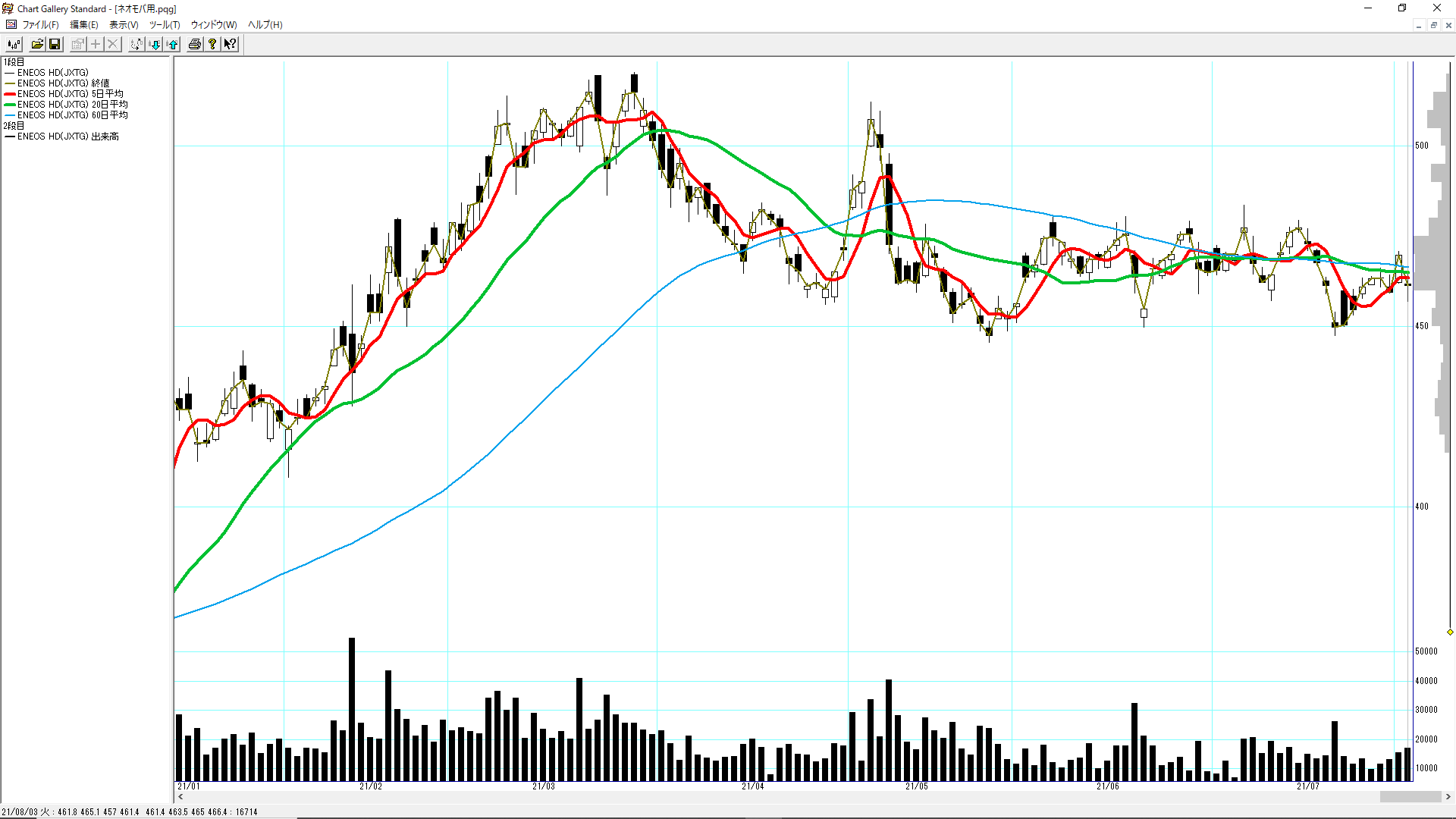1456x819 pixels.
Task: Click the save floppy disk icon
Action: tap(55, 44)
